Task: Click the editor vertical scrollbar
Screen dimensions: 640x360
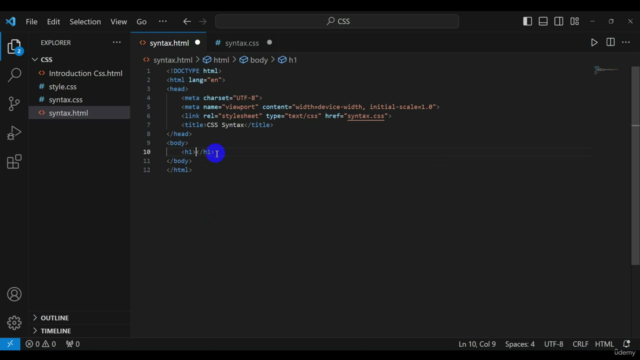Action: (x=635, y=165)
